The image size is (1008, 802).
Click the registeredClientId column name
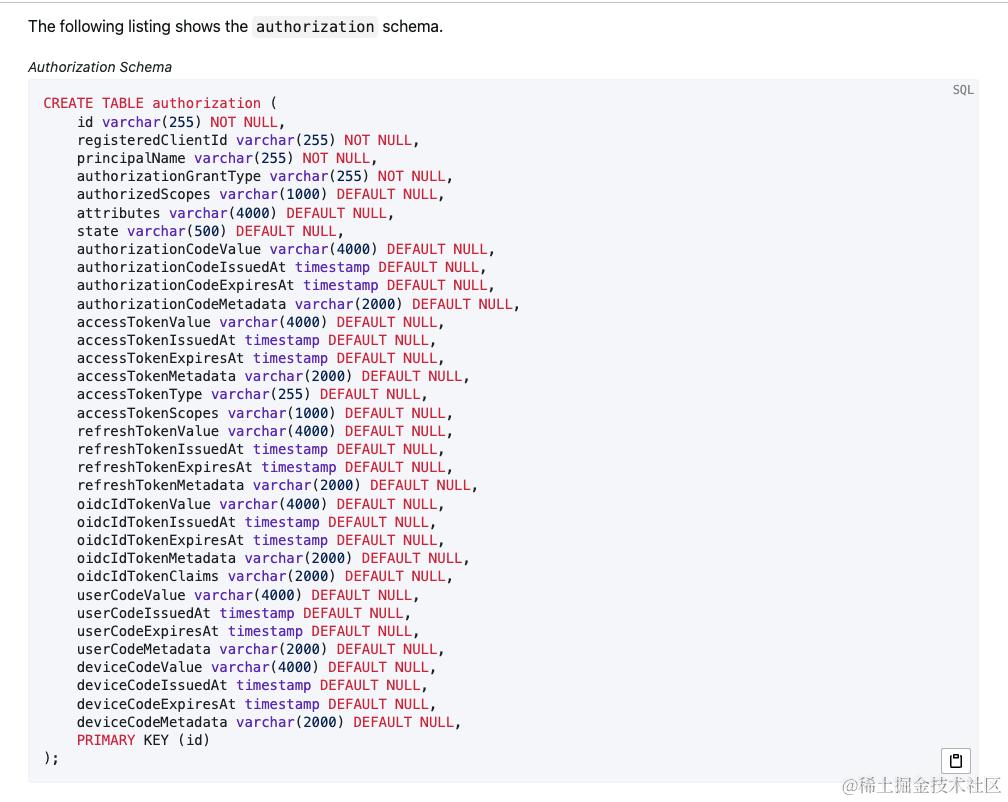(x=152, y=140)
